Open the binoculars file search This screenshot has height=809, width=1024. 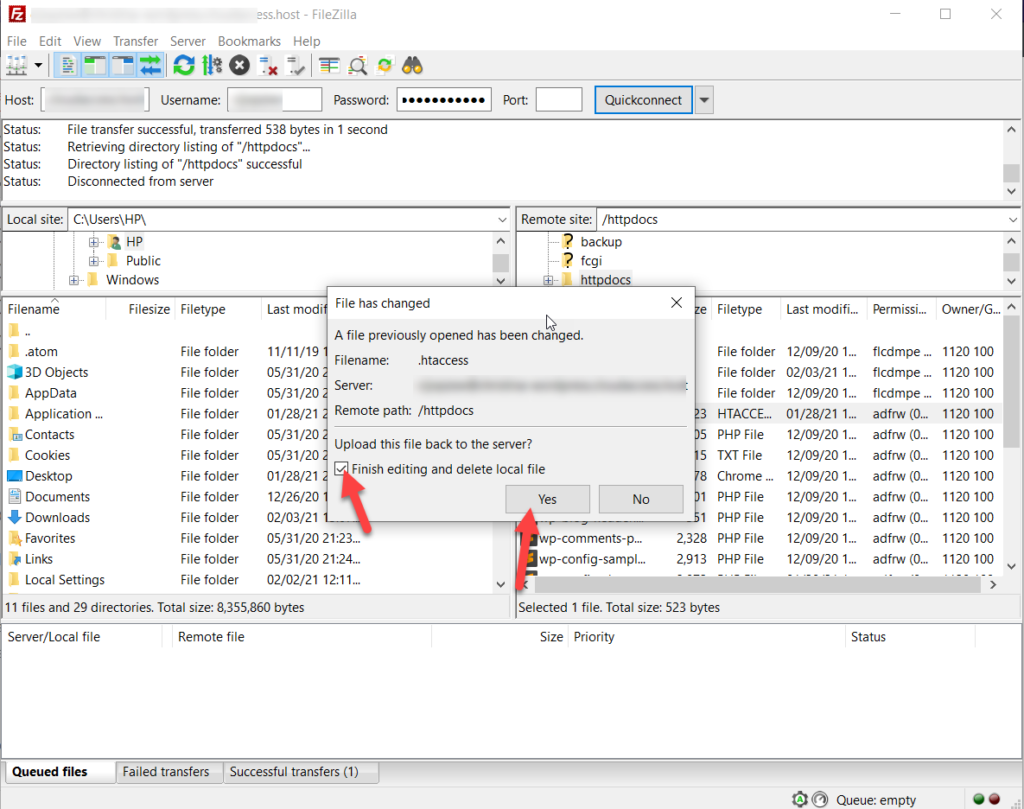coord(412,66)
